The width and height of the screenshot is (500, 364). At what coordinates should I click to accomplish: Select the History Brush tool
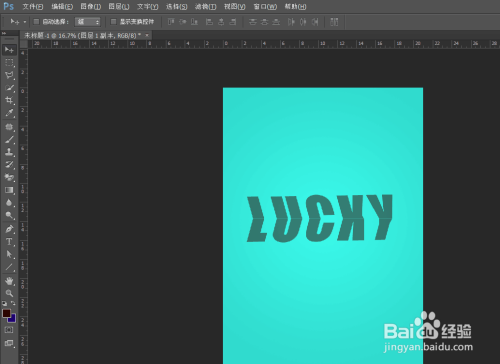[9, 165]
